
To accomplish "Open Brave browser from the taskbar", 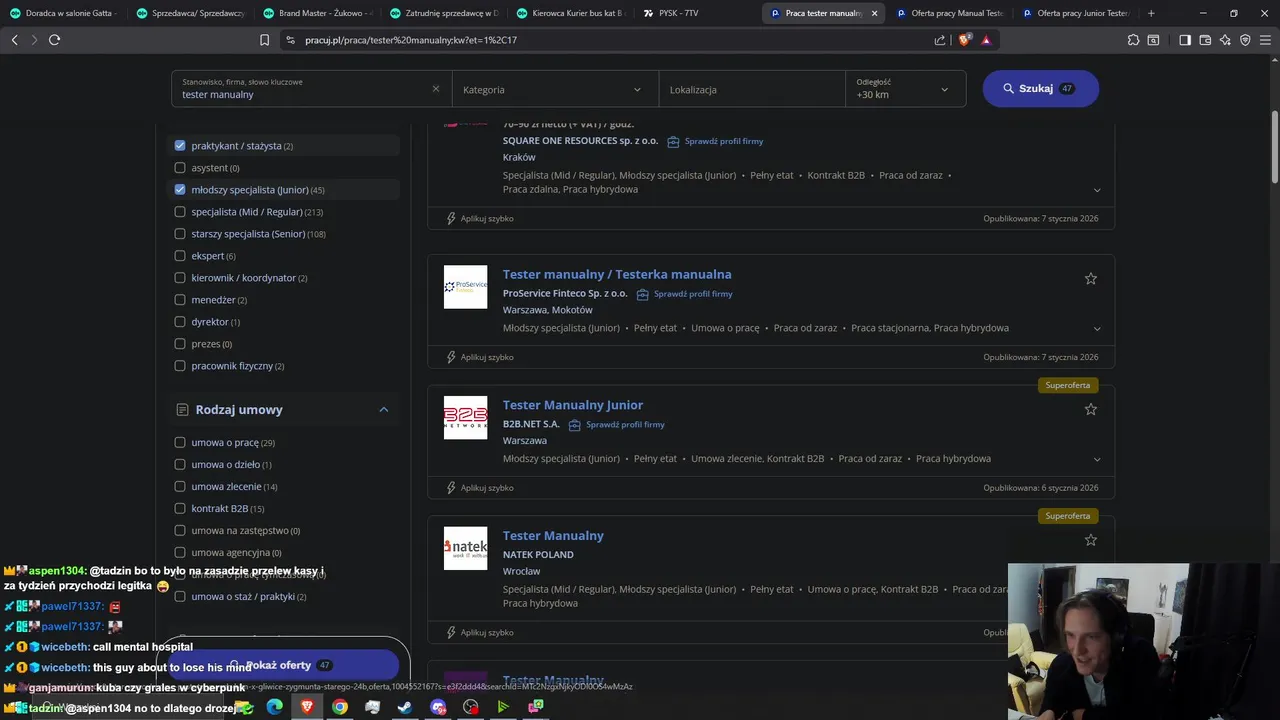I will coord(307,707).
